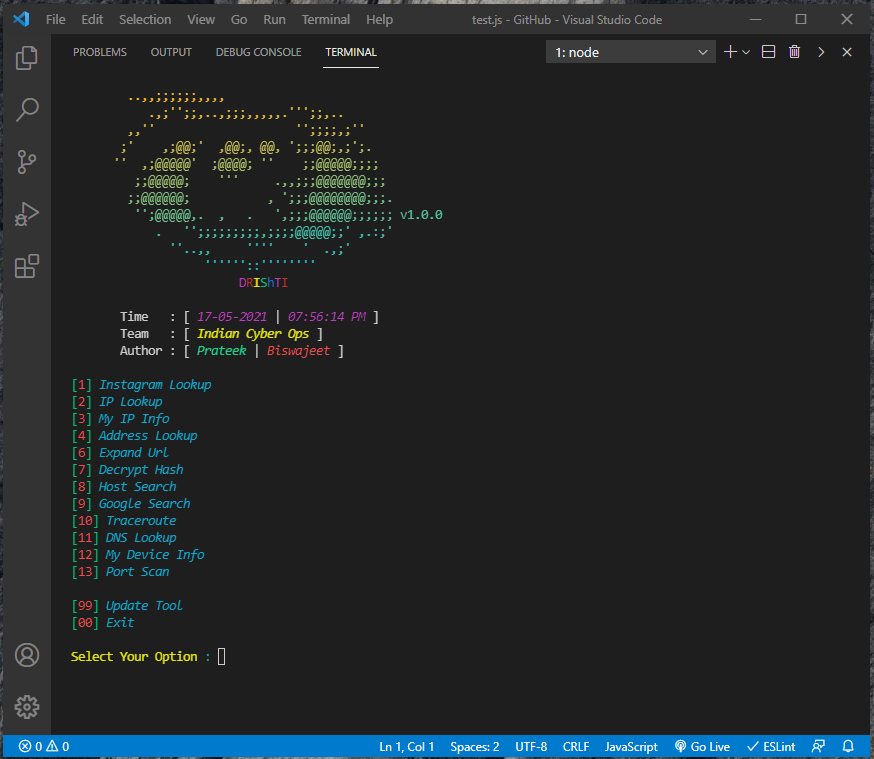
Task: Toggle Go Live server in status bar
Action: (x=702, y=746)
